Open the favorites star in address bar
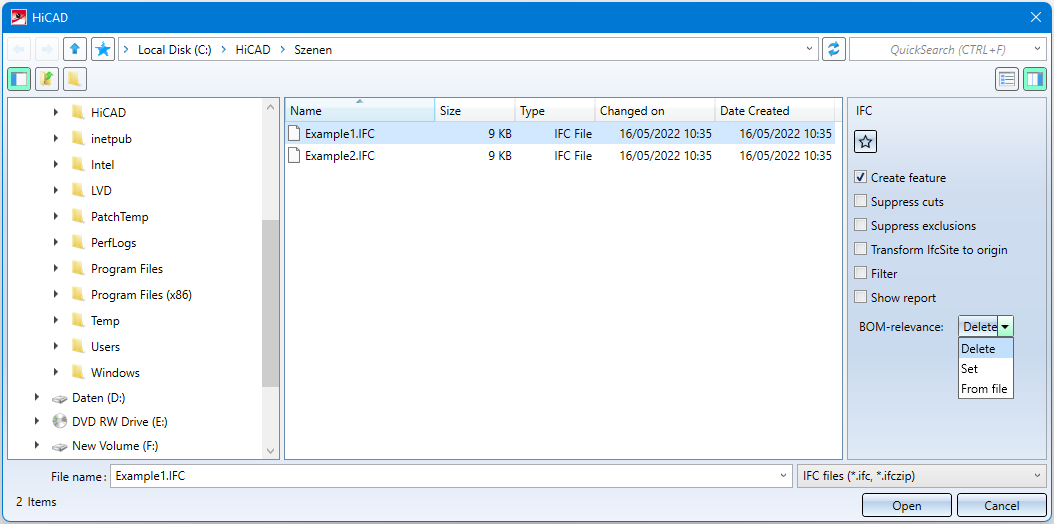Screen dimensions: 1054x524 [103, 49]
